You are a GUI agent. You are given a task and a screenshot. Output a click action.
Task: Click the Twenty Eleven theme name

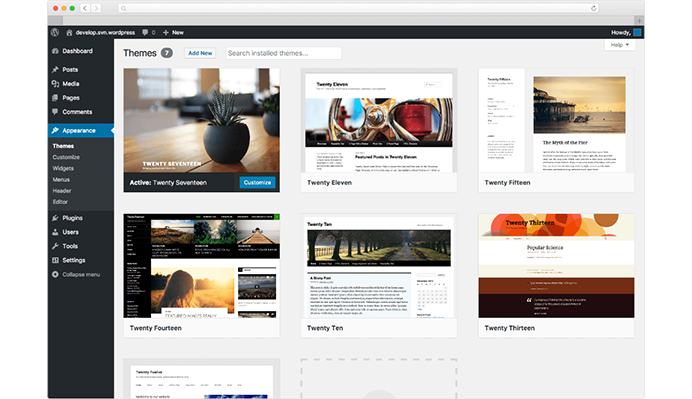[329, 182]
